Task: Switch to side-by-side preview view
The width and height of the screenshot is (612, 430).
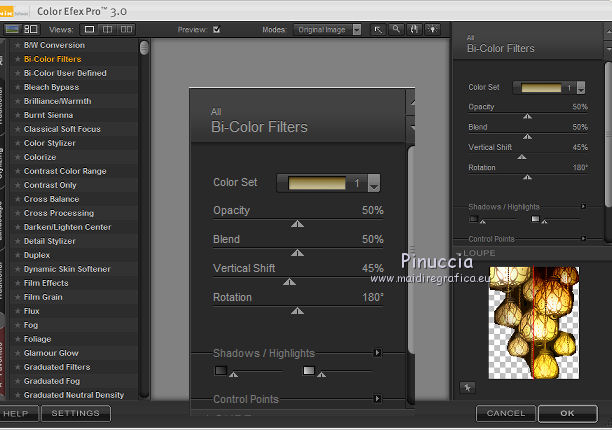Action: (126, 30)
